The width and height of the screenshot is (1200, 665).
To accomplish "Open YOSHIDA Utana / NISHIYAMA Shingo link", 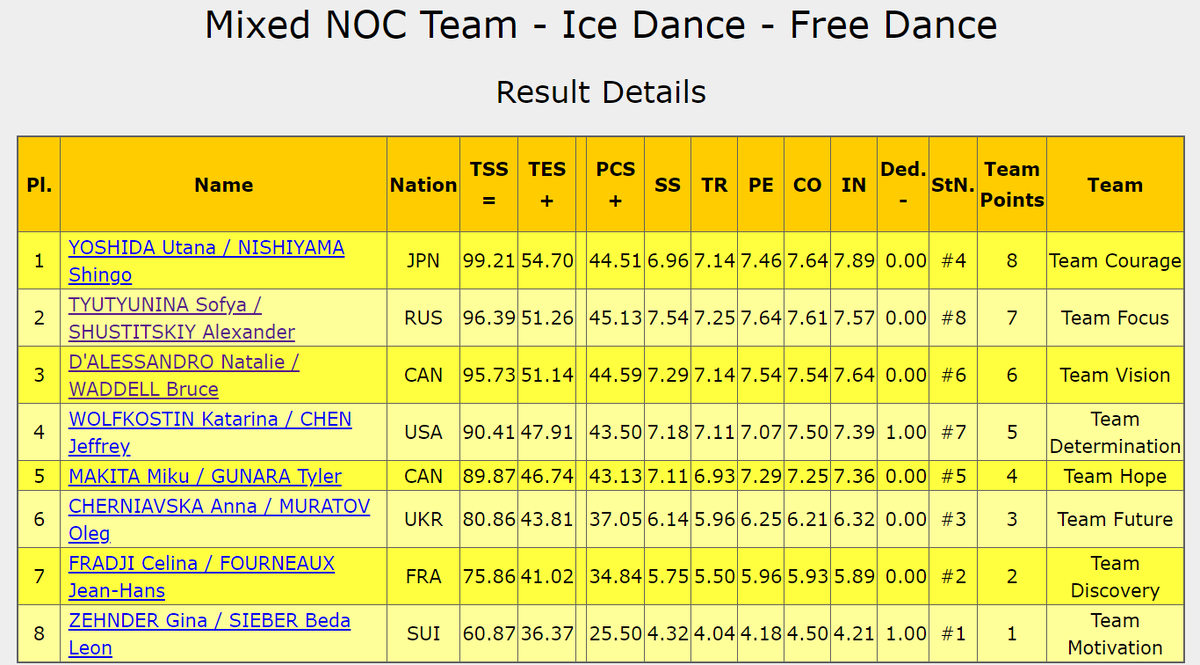I will 206,261.
